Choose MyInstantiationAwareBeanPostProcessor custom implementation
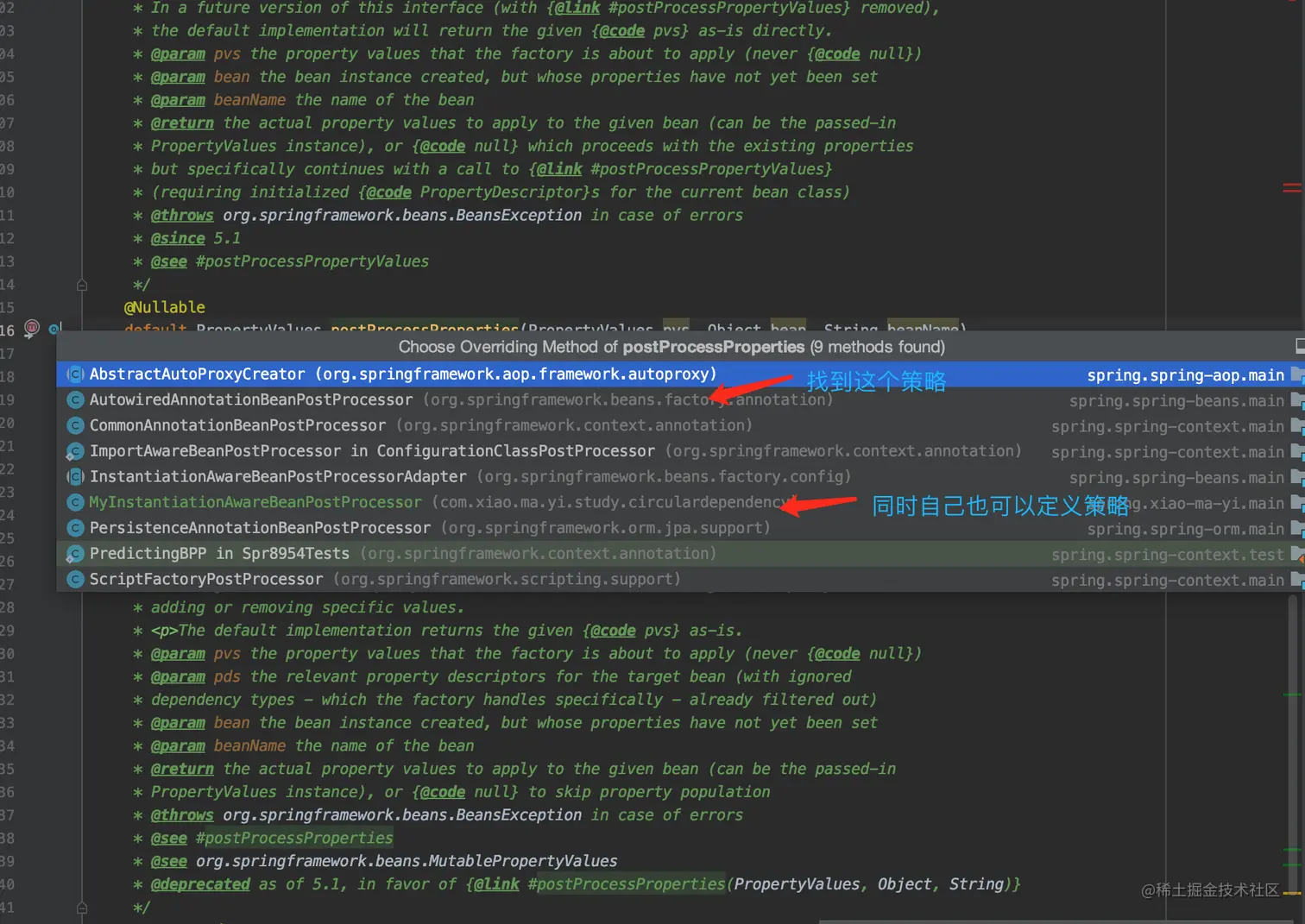This screenshot has width=1305, height=924. click(680, 502)
